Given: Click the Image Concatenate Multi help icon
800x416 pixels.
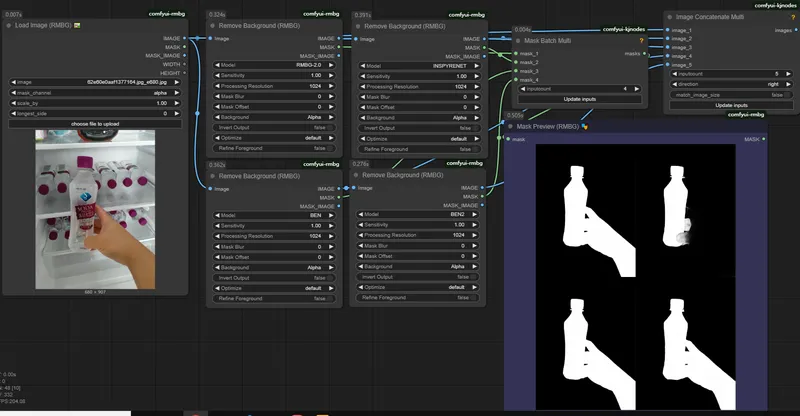Looking at the screenshot, I should click(x=793, y=18).
